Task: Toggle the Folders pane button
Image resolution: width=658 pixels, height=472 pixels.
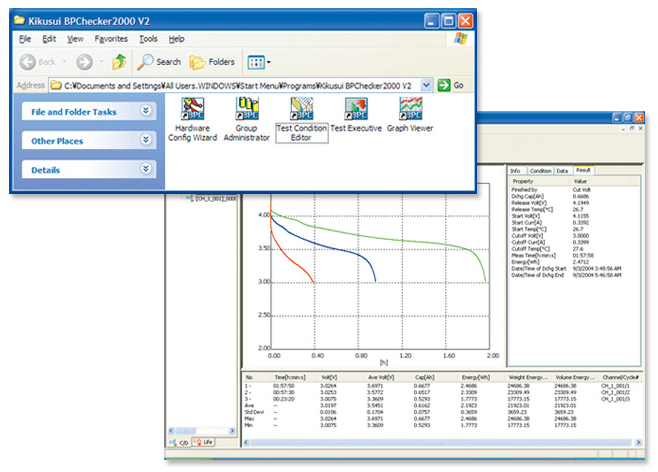Action: point(211,62)
